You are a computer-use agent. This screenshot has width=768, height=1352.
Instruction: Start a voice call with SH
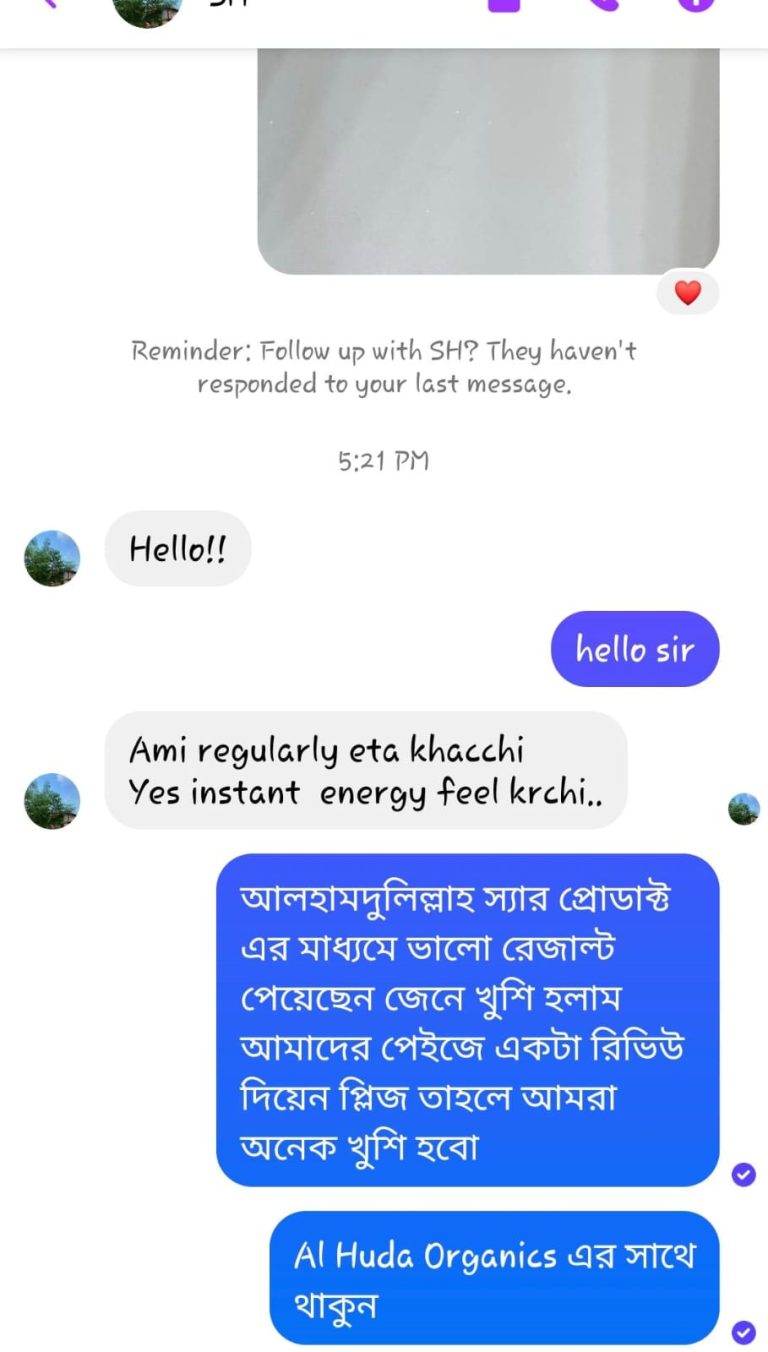tap(600, 4)
